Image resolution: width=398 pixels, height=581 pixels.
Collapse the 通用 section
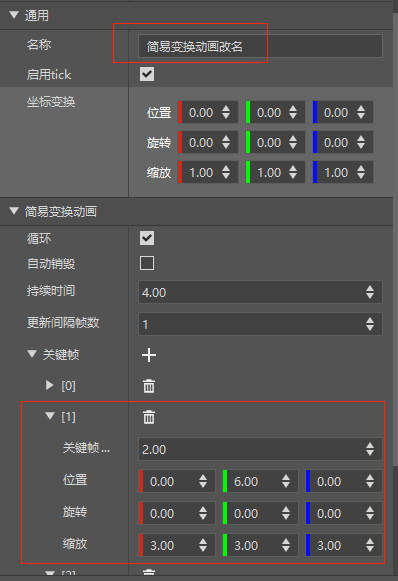point(14,15)
